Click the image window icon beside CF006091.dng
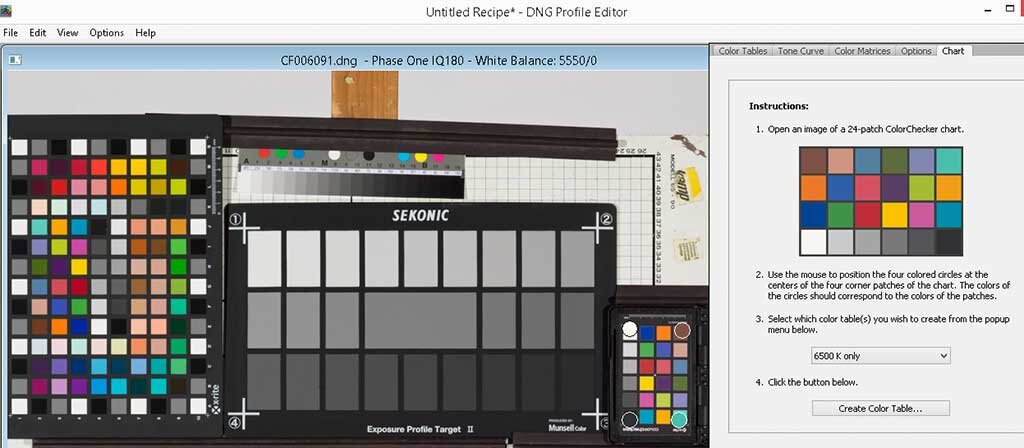 (x=15, y=60)
